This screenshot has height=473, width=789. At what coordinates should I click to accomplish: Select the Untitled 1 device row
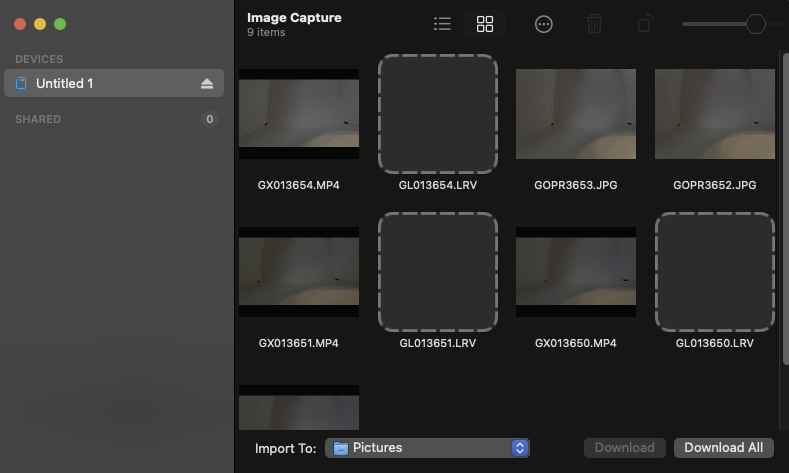point(114,83)
